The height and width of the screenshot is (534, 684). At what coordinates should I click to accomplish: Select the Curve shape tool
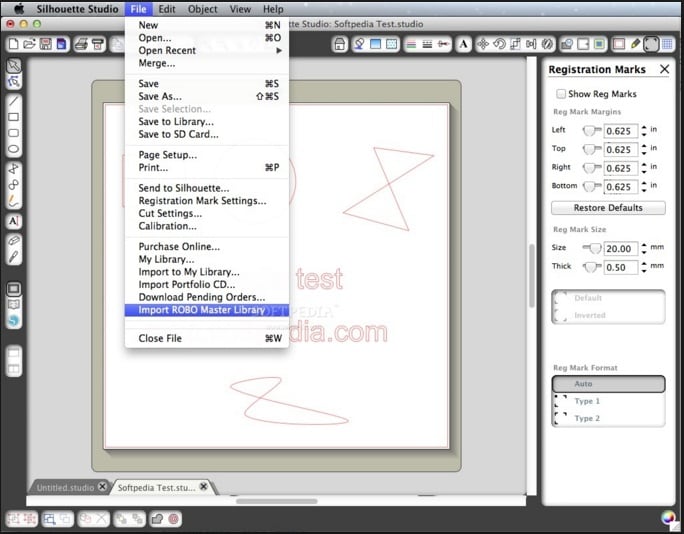coord(14,185)
